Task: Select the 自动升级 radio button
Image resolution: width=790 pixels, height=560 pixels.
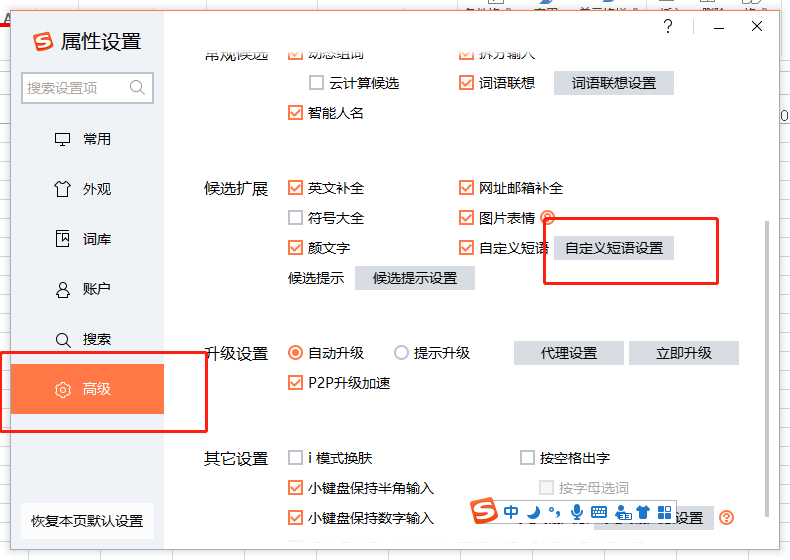Action: click(295, 353)
